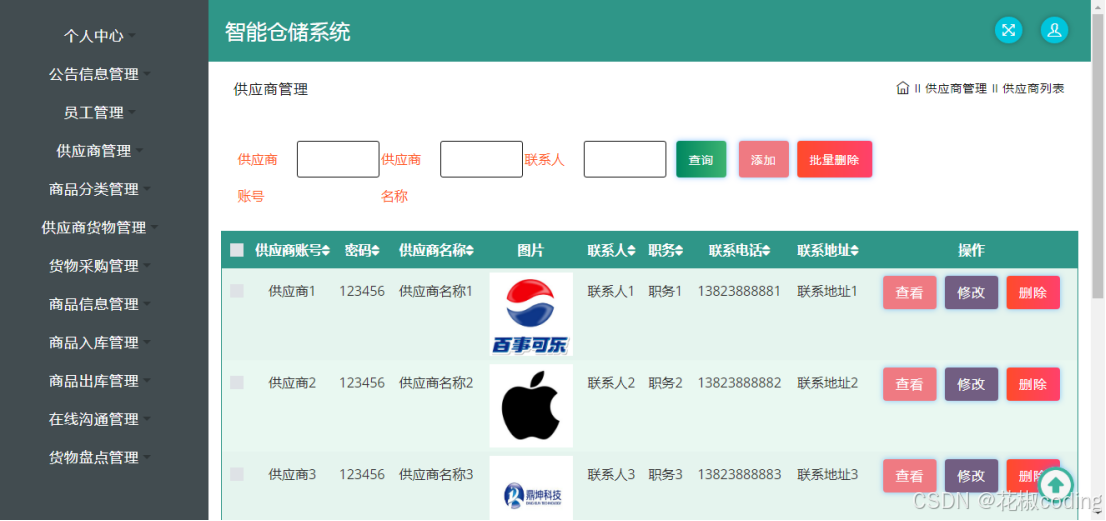Sort by 联系电话 column arrows
Viewport: 1106px width, 521px height.
coord(766,251)
